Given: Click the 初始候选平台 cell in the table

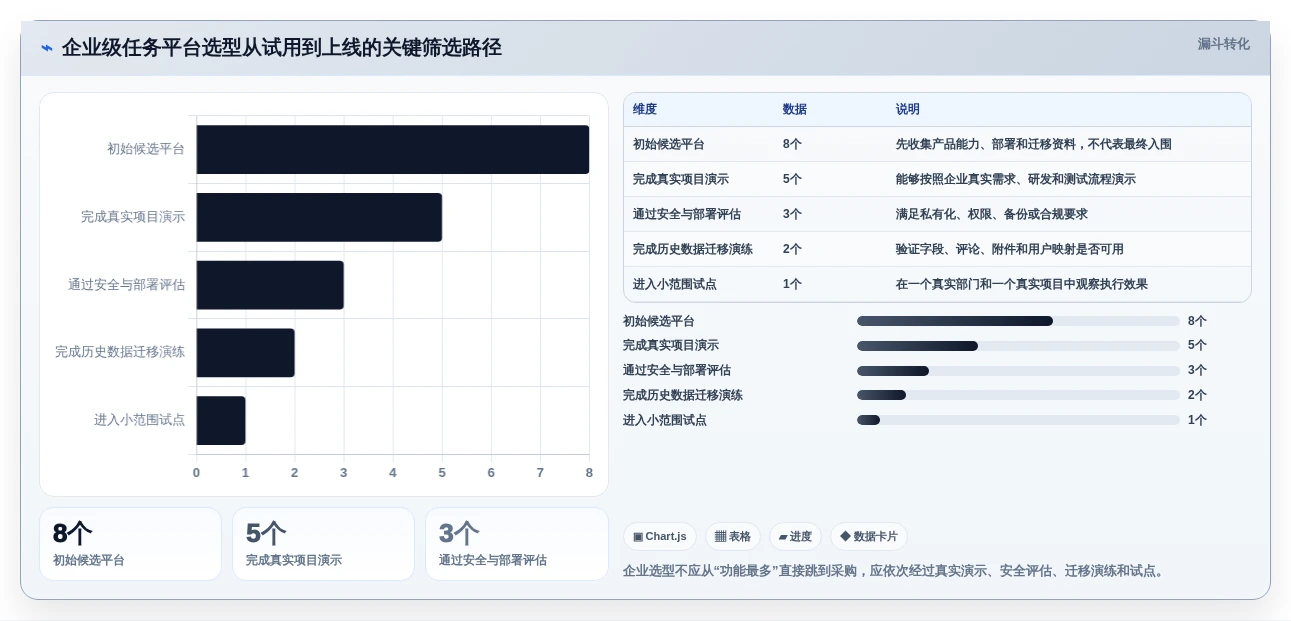Looking at the screenshot, I should pos(669,144).
